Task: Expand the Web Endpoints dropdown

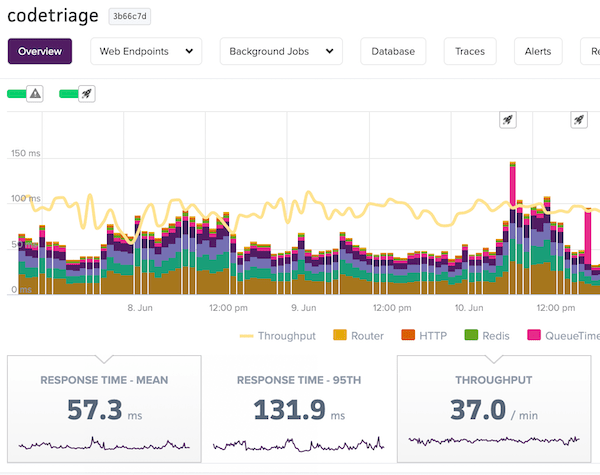Action: (x=146, y=51)
